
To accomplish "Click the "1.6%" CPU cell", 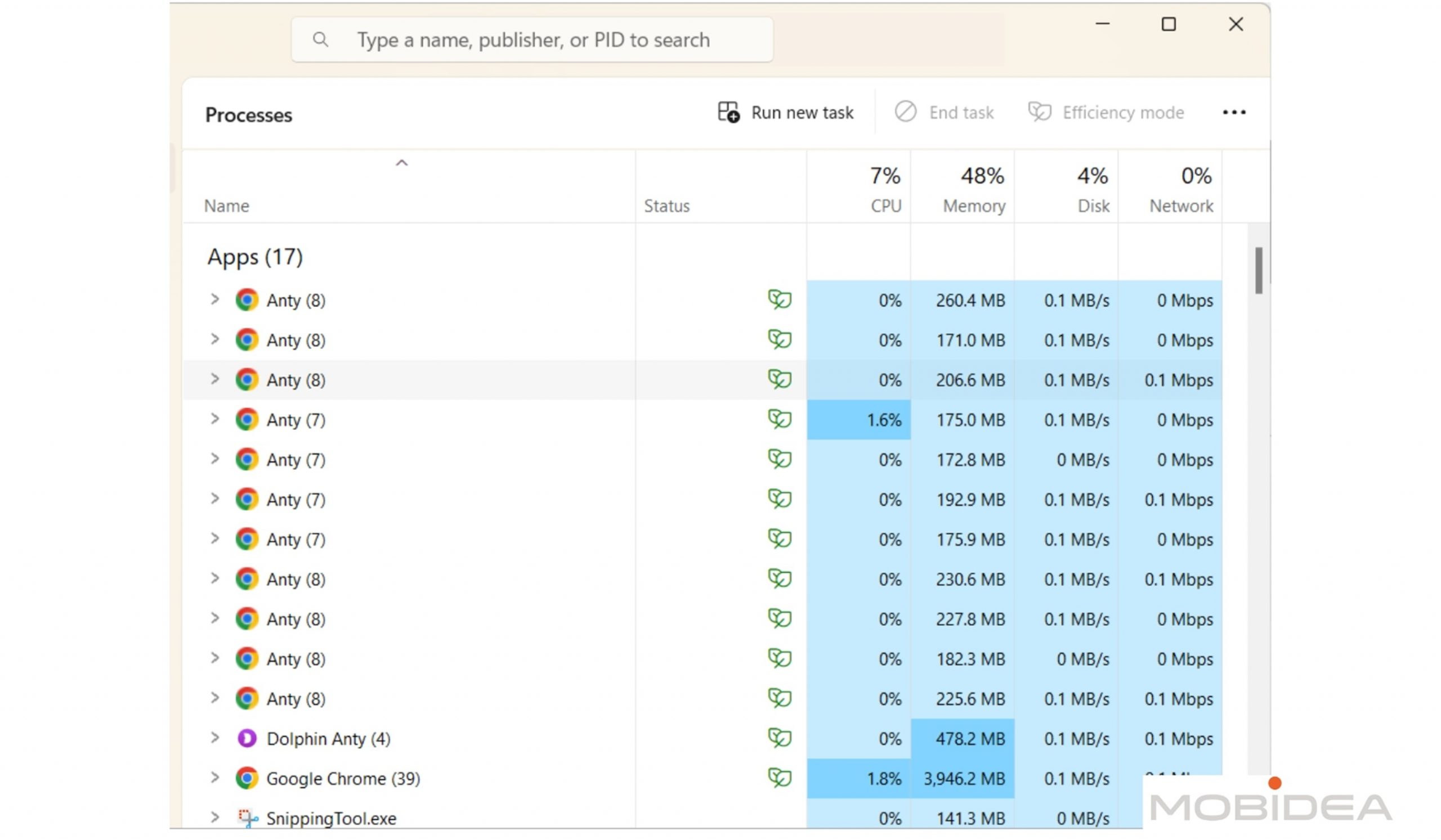I will pyautogui.click(x=859, y=420).
